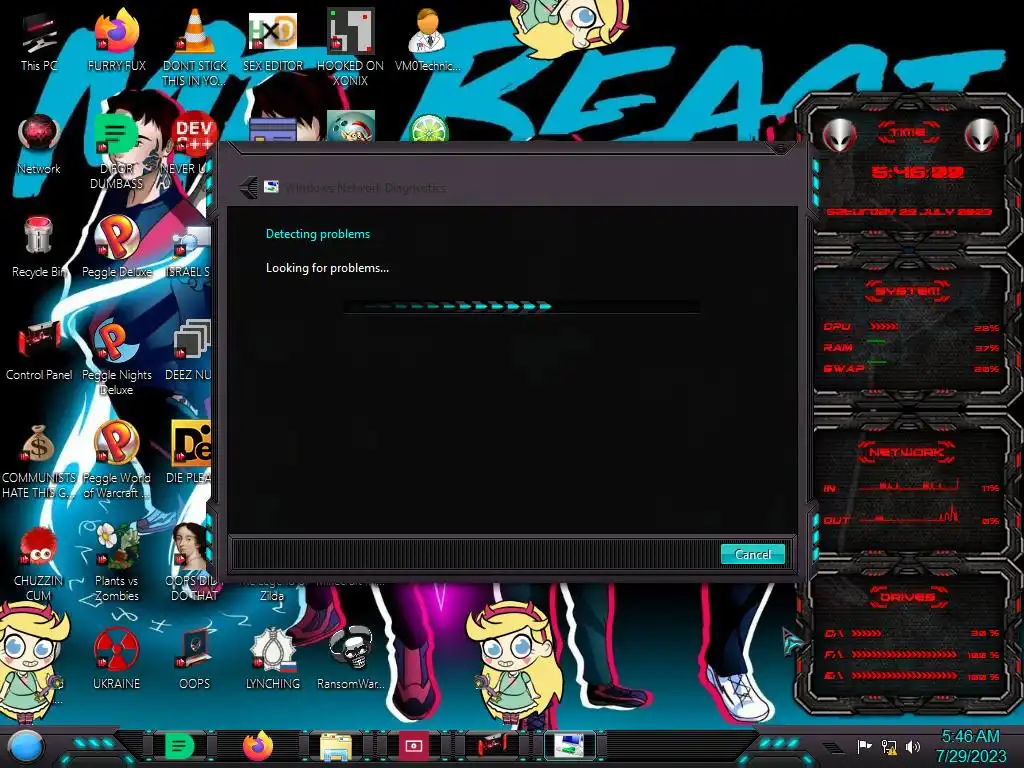Open the taskbar clock 5:46 AM
The image size is (1024, 768).
click(970, 746)
